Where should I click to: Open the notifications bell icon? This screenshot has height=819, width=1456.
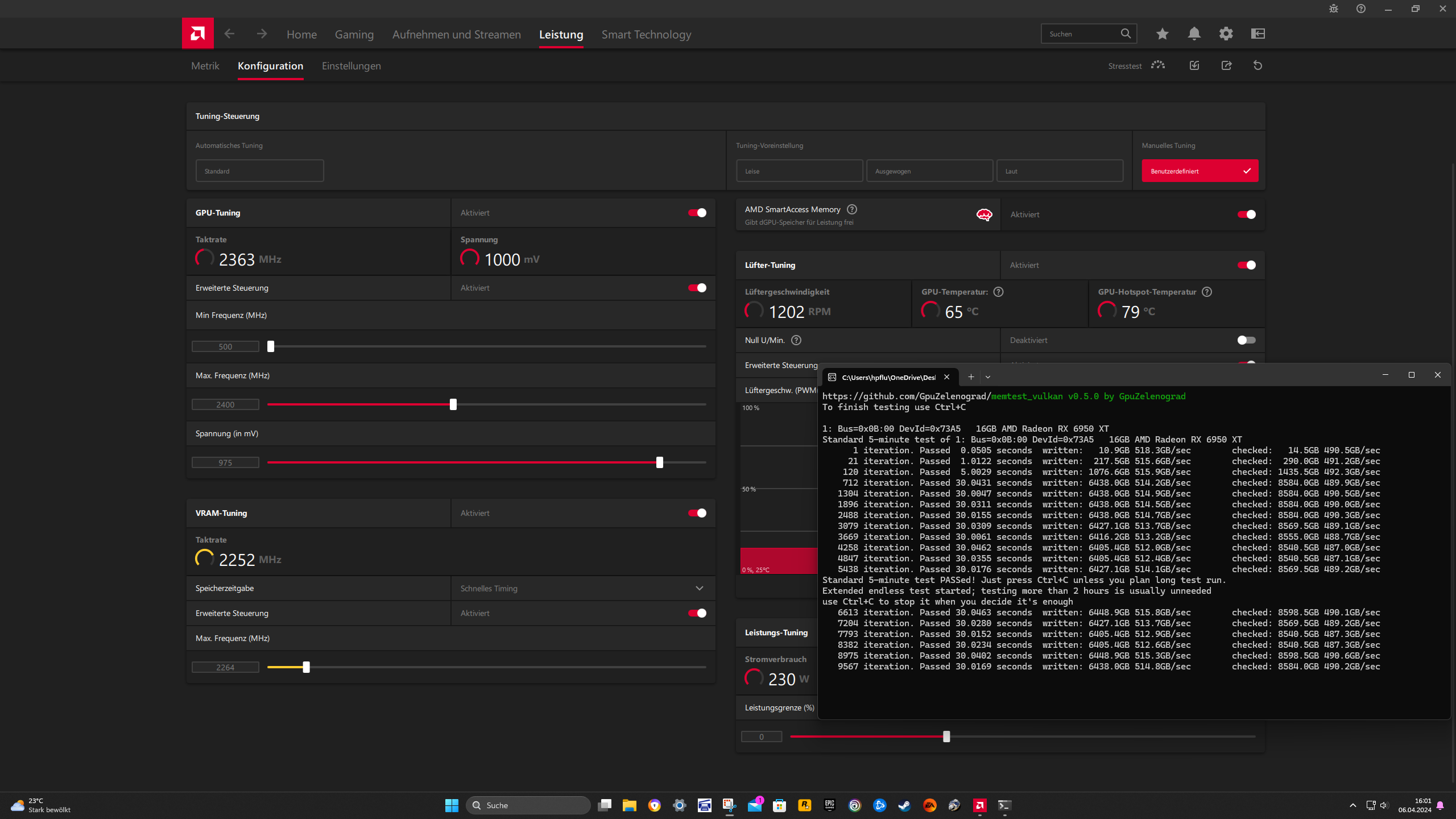click(x=1194, y=34)
